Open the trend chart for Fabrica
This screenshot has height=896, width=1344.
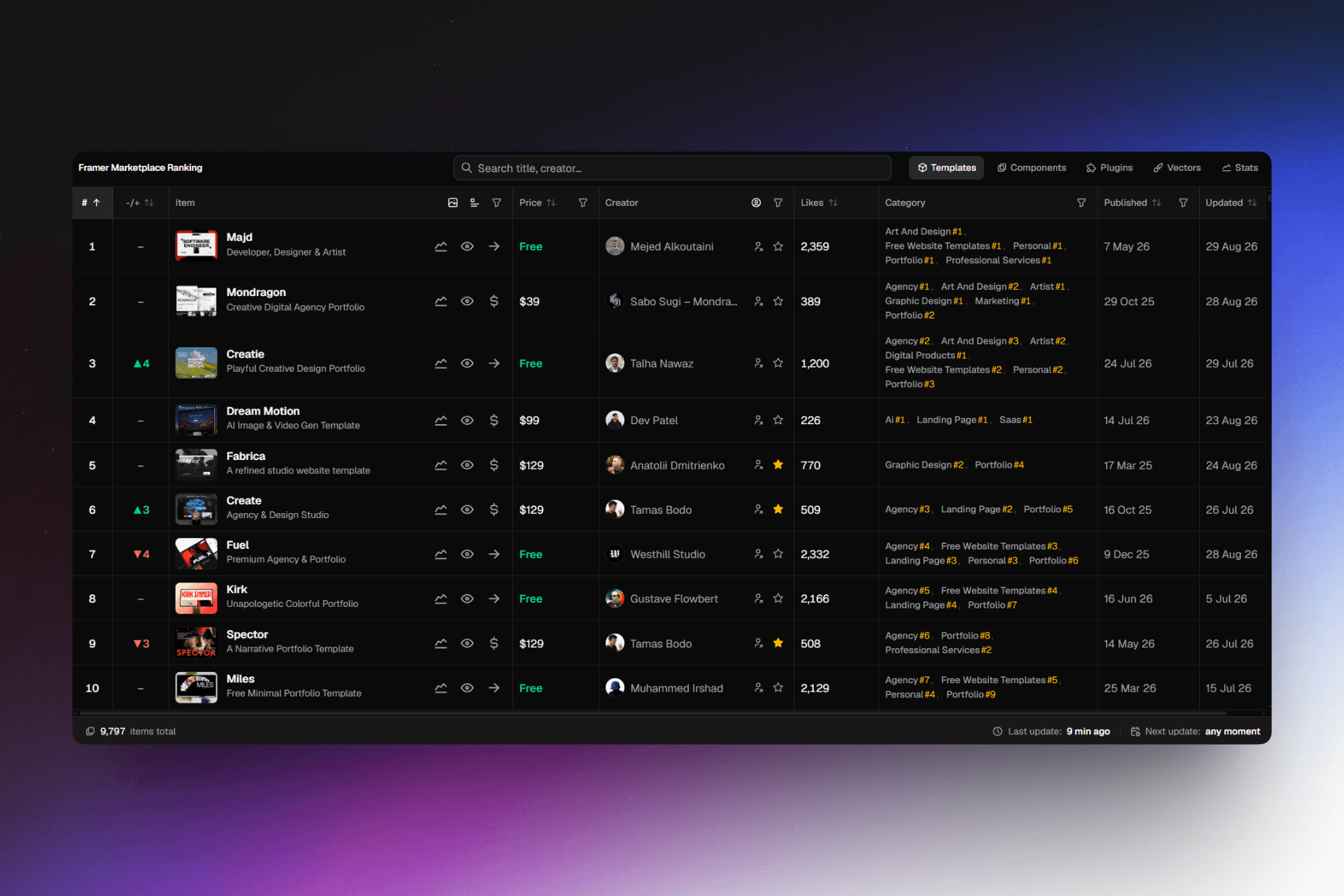pos(441,465)
